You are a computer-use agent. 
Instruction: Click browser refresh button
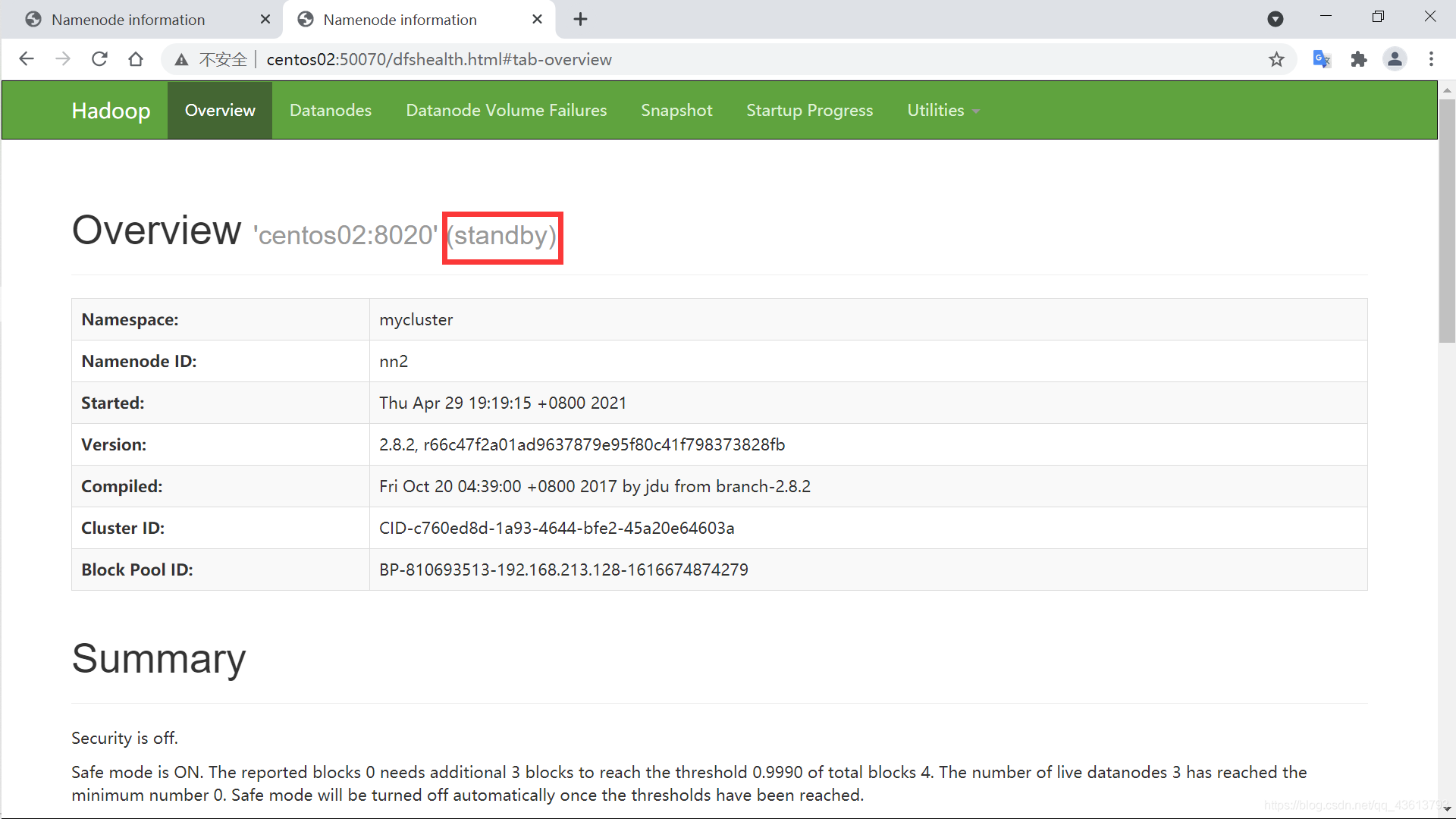pyautogui.click(x=99, y=59)
